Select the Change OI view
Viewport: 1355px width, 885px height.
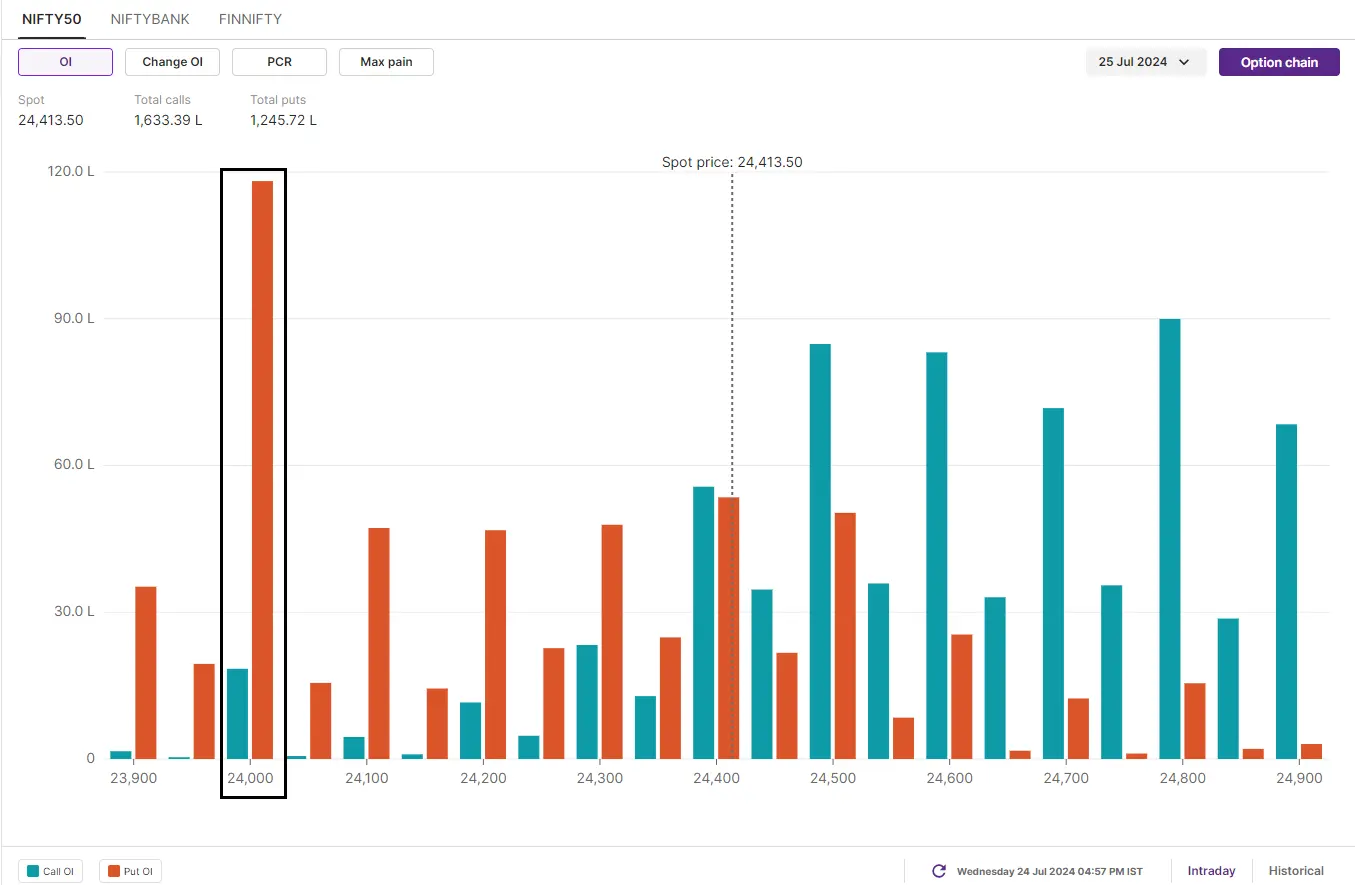tap(172, 62)
